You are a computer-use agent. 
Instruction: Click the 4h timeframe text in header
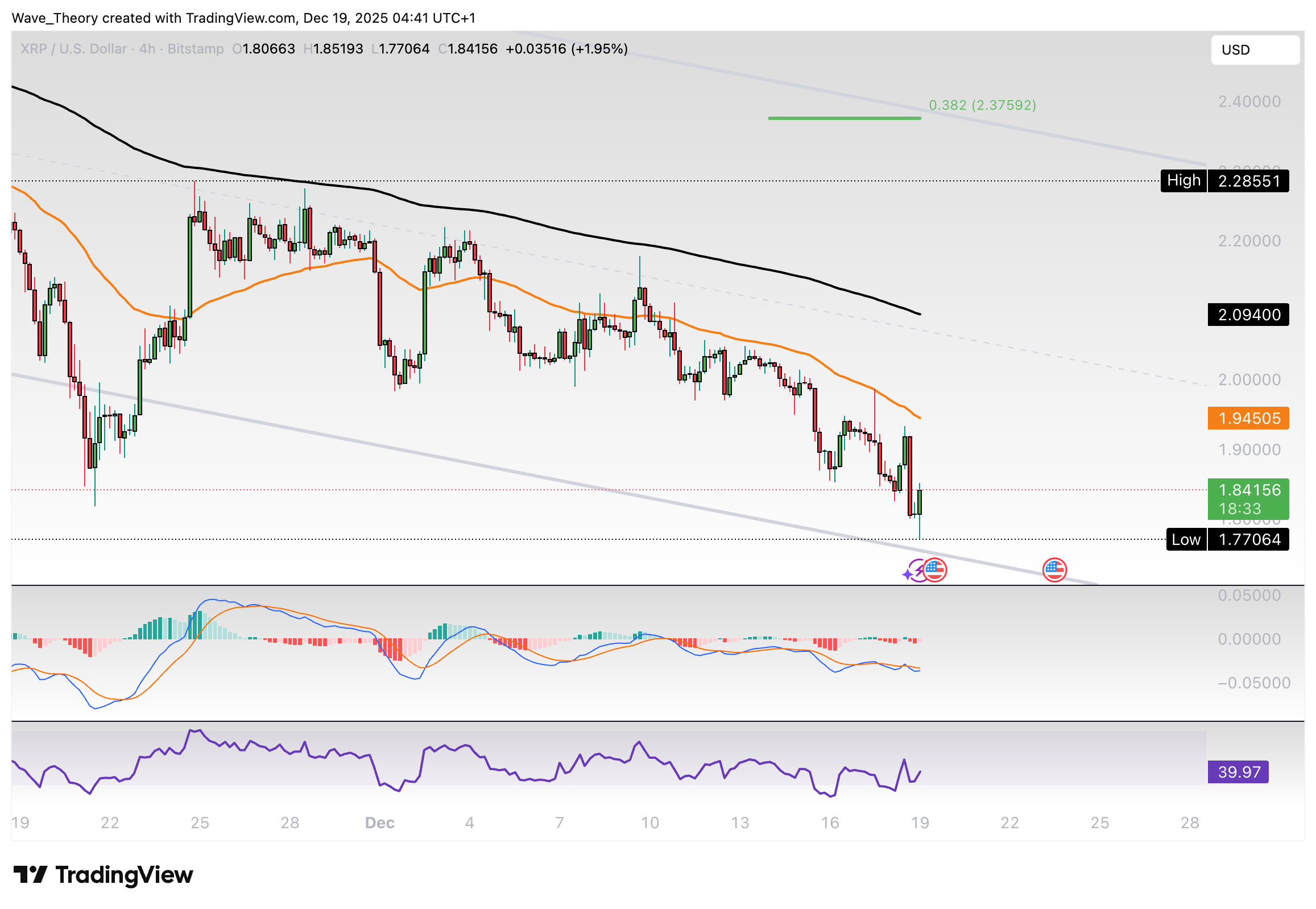(x=147, y=49)
